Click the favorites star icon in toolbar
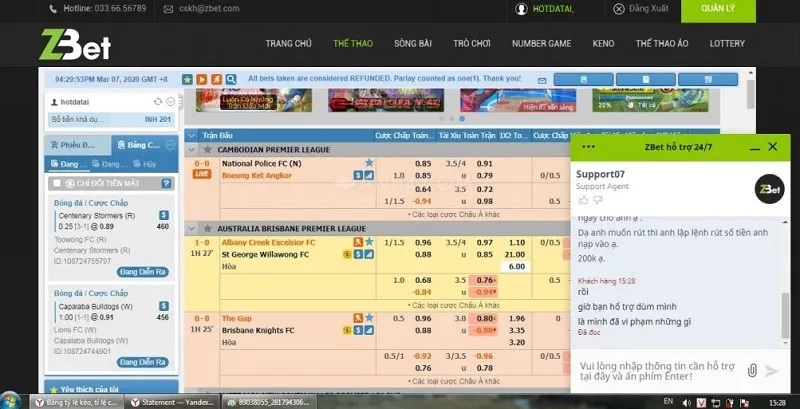Screen dimensions: 800x409 [x=187, y=78]
